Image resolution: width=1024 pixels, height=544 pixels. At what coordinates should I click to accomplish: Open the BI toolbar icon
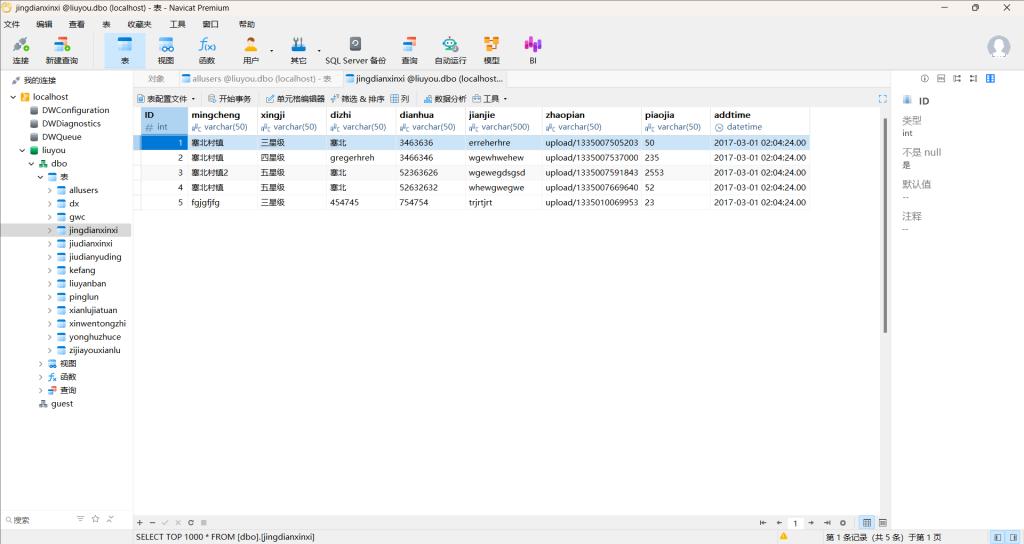pos(533,50)
